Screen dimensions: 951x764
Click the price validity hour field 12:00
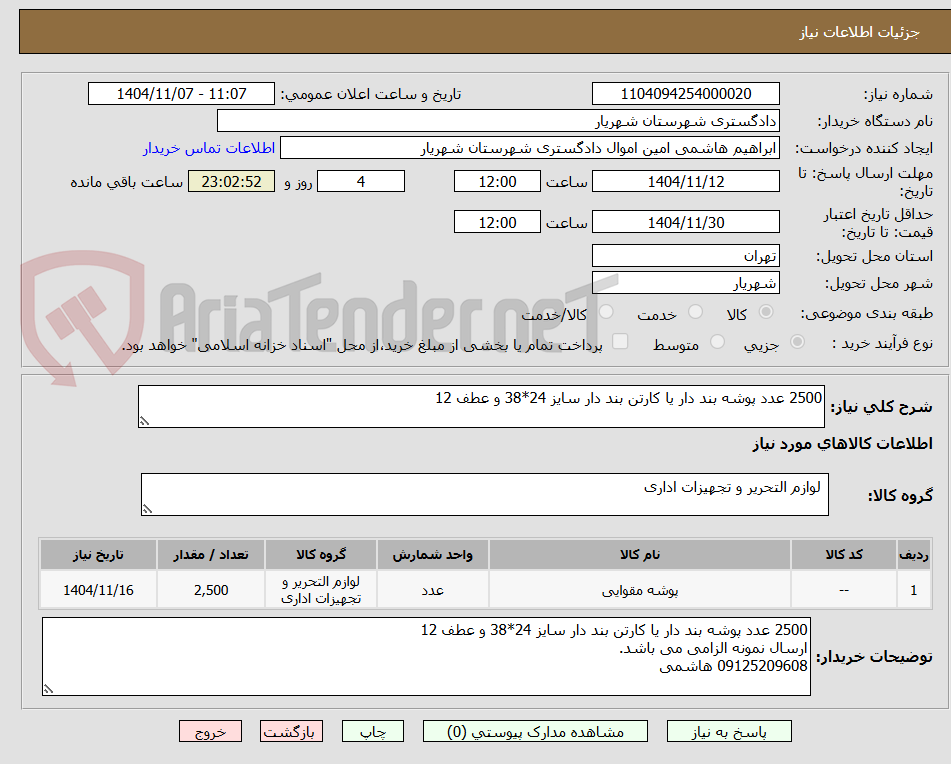[497, 222]
